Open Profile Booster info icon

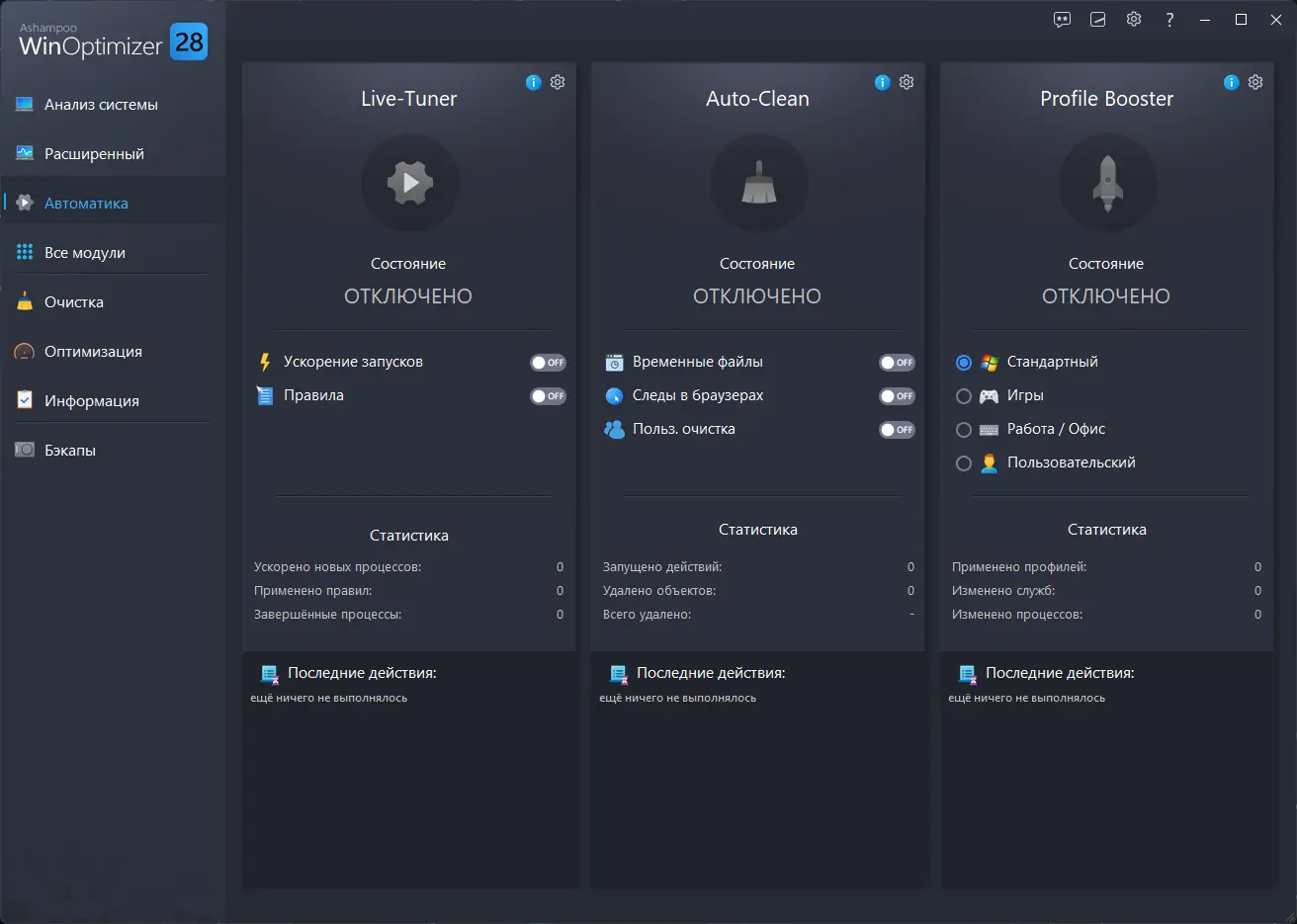tap(1232, 83)
